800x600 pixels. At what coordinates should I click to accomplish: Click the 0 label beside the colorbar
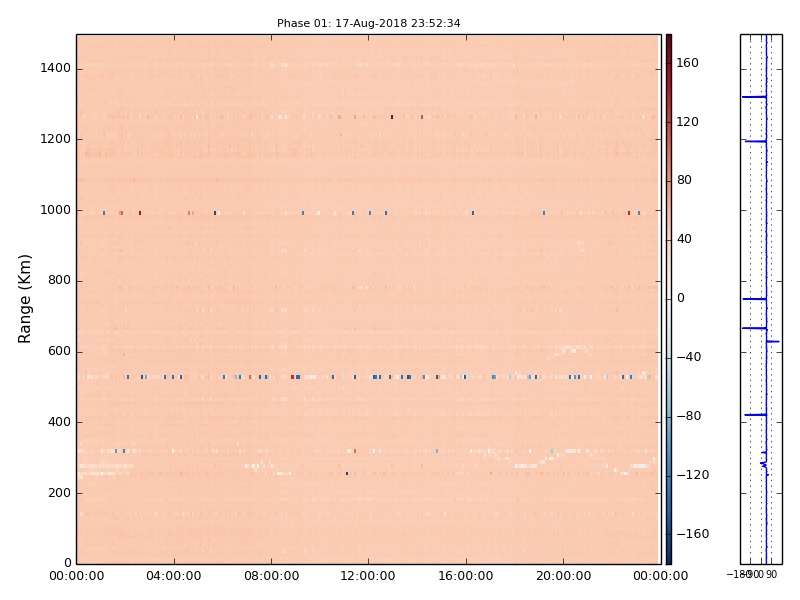(x=681, y=298)
